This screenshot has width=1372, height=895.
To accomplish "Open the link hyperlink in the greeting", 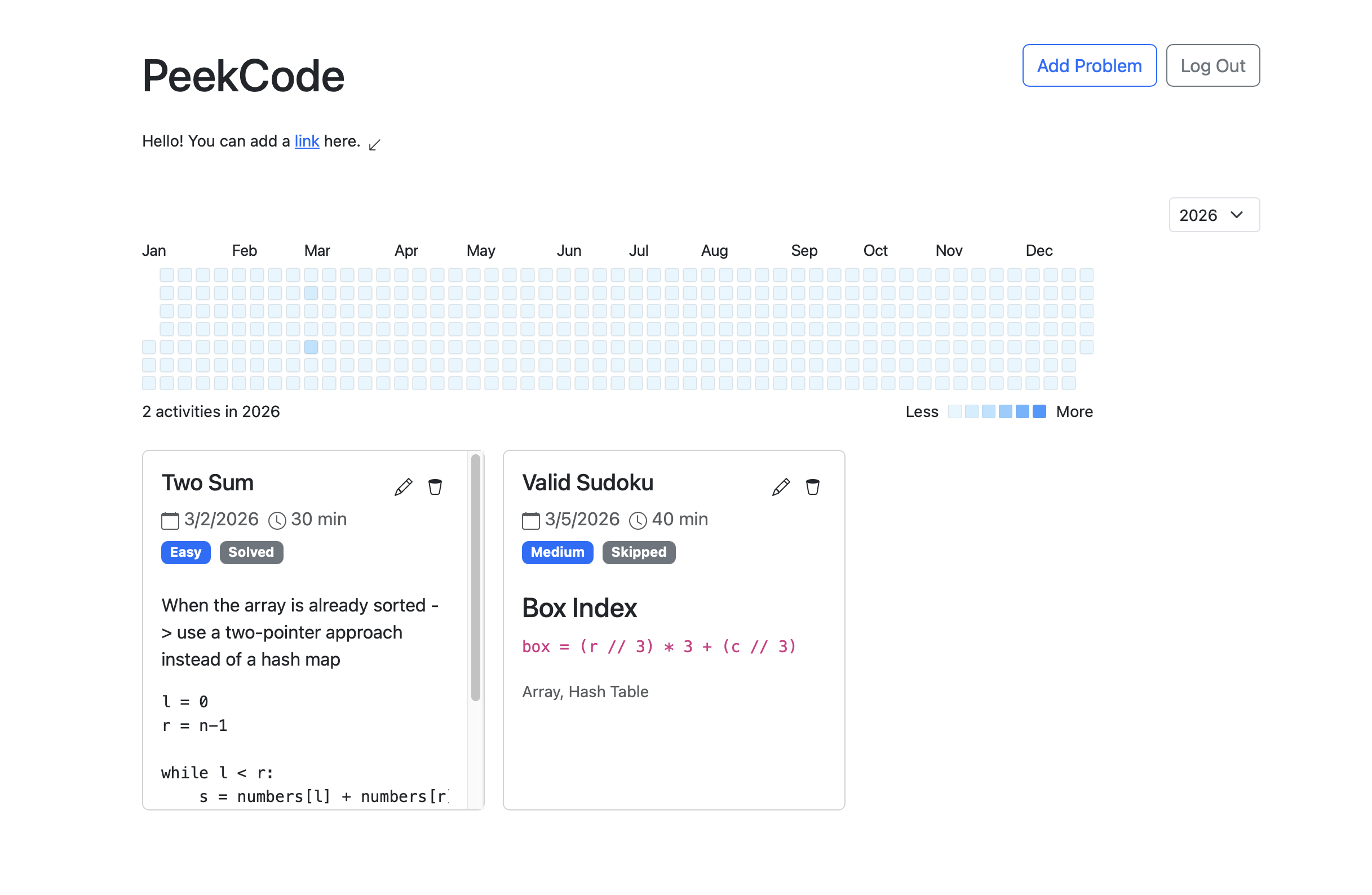I will click(x=306, y=140).
